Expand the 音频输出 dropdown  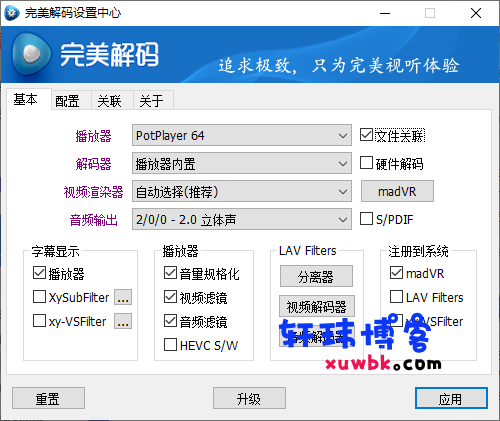click(x=242, y=219)
